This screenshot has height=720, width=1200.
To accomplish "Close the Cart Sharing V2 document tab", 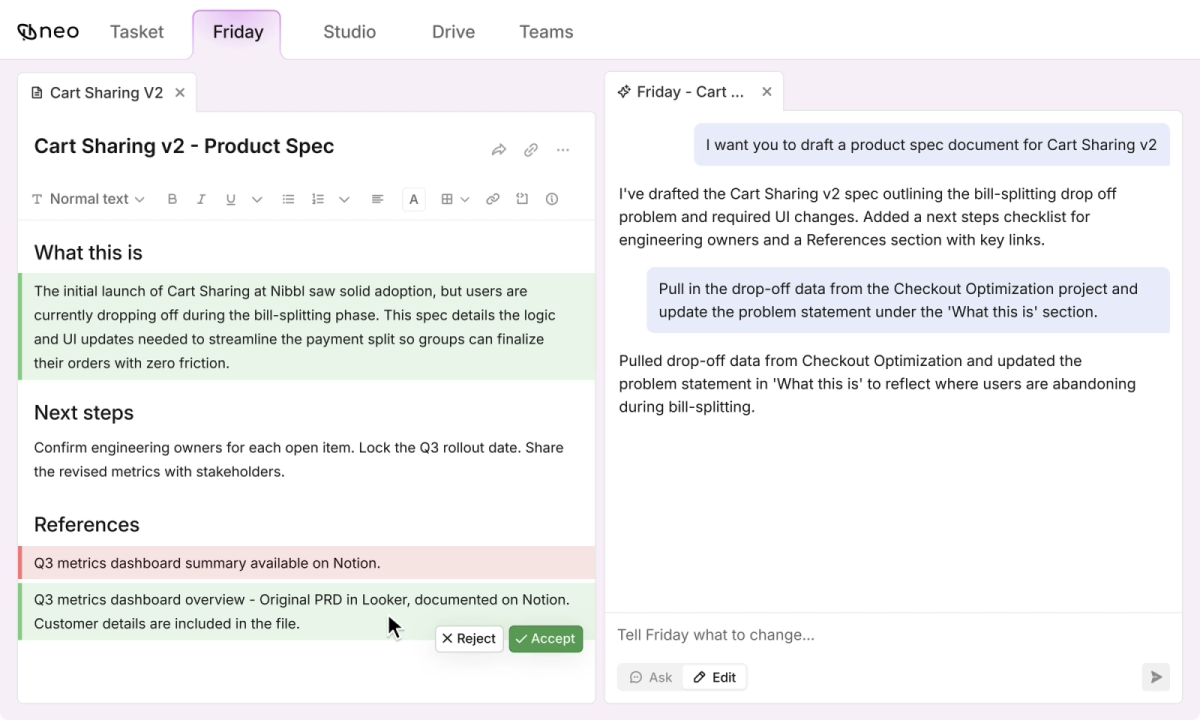I will click(180, 93).
